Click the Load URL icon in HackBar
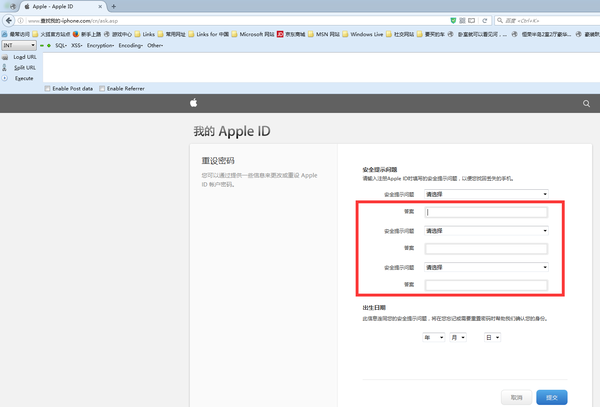This screenshot has height=407, width=600. tap(5, 57)
